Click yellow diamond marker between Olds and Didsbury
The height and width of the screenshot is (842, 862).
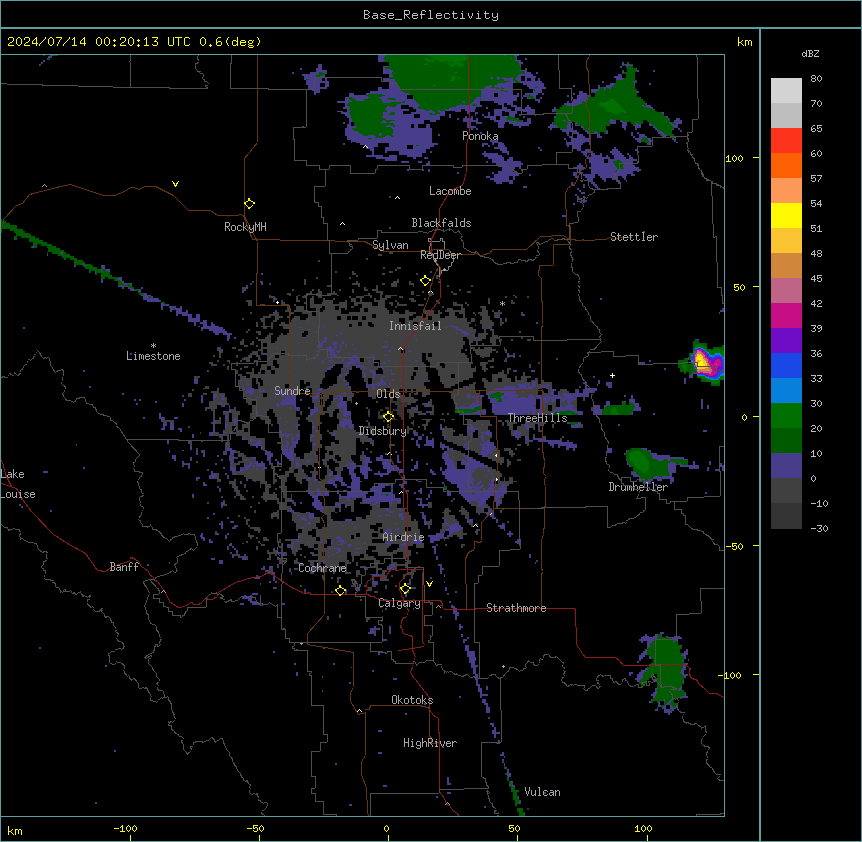(389, 417)
